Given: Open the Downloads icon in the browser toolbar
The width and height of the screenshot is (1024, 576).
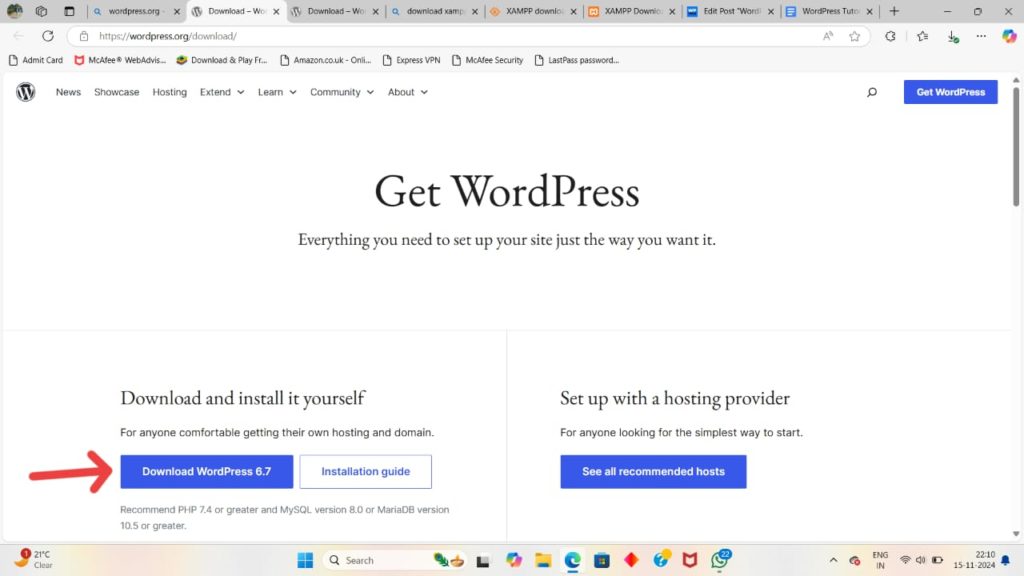Looking at the screenshot, I should click(x=953, y=37).
